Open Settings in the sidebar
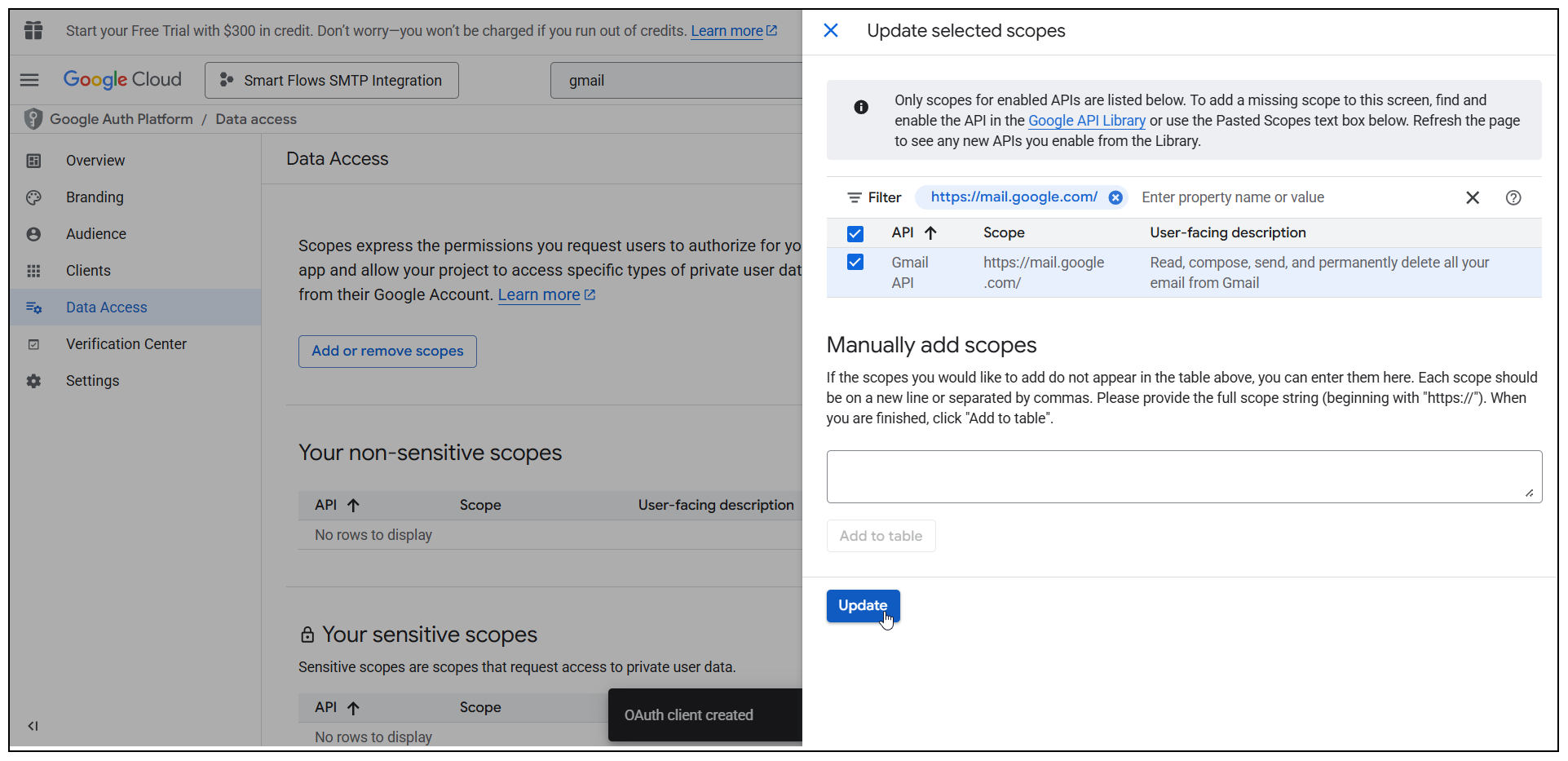This screenshot has height=761, width=1568. [92, 381]
